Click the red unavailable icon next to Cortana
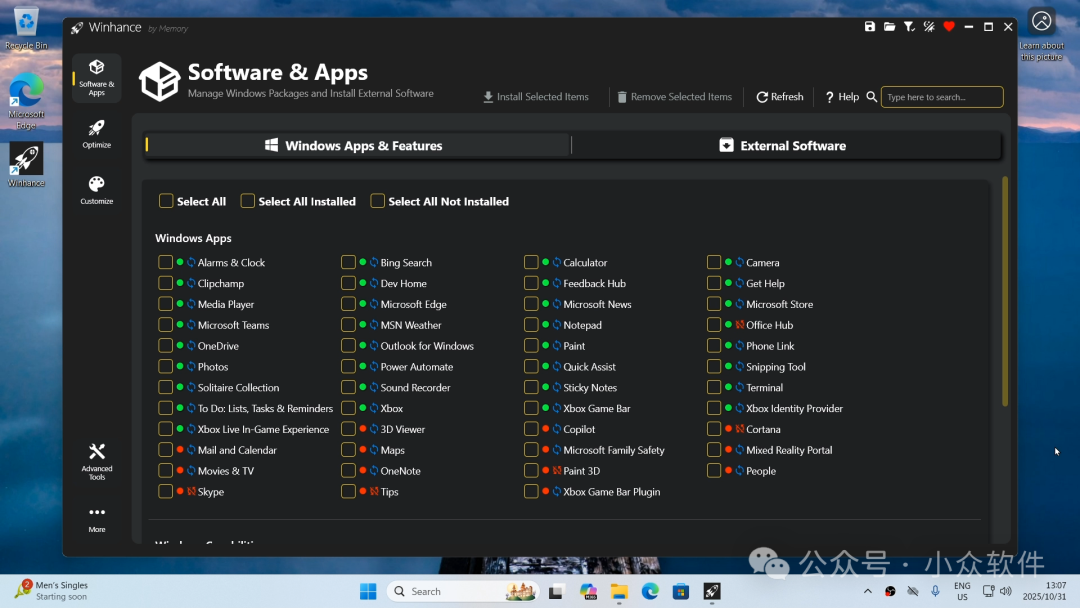1080x608 pixels. pyautogui.click(x=740, y=429)
